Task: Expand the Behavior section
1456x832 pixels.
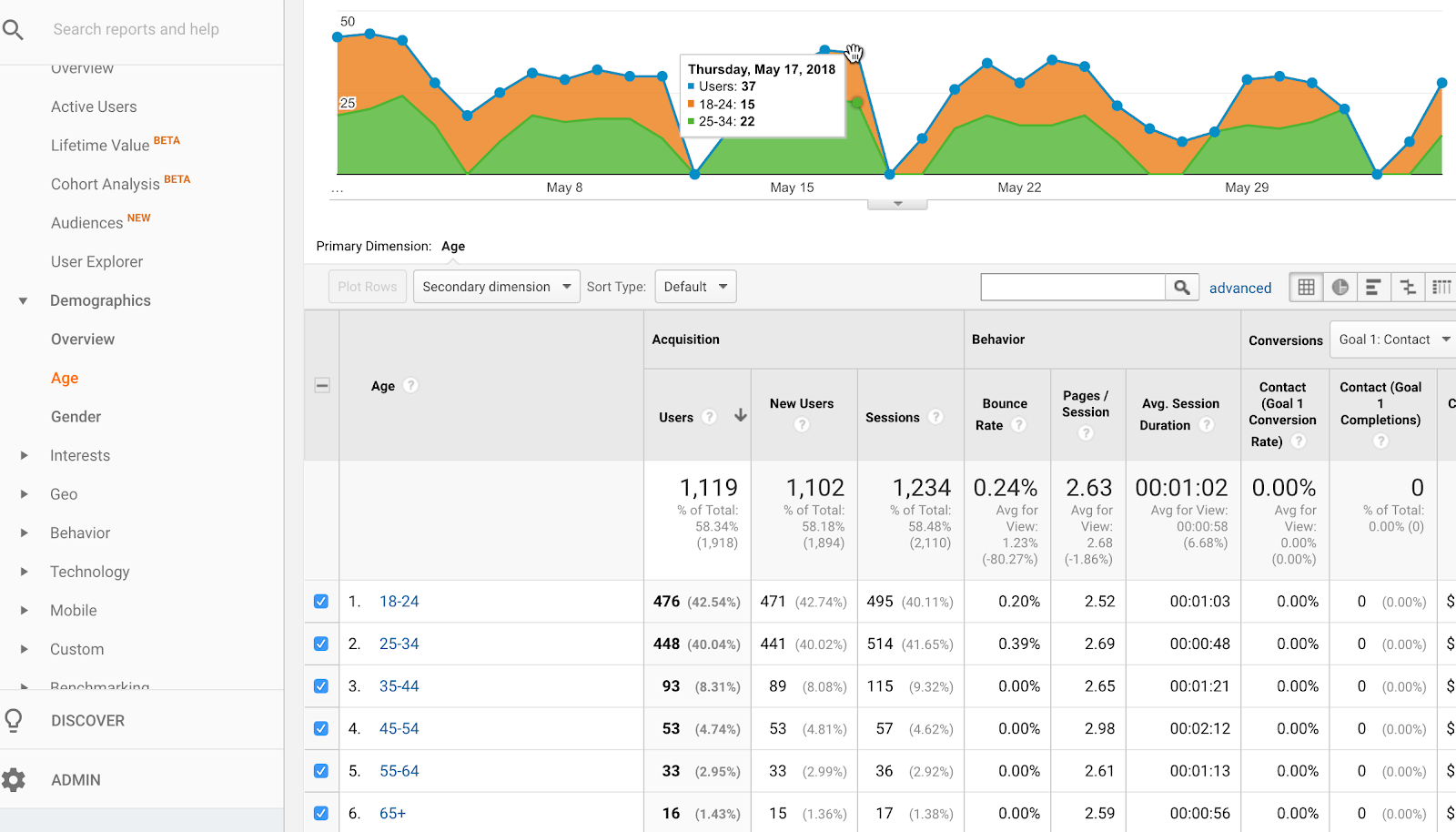Action: tap(24, 533)
